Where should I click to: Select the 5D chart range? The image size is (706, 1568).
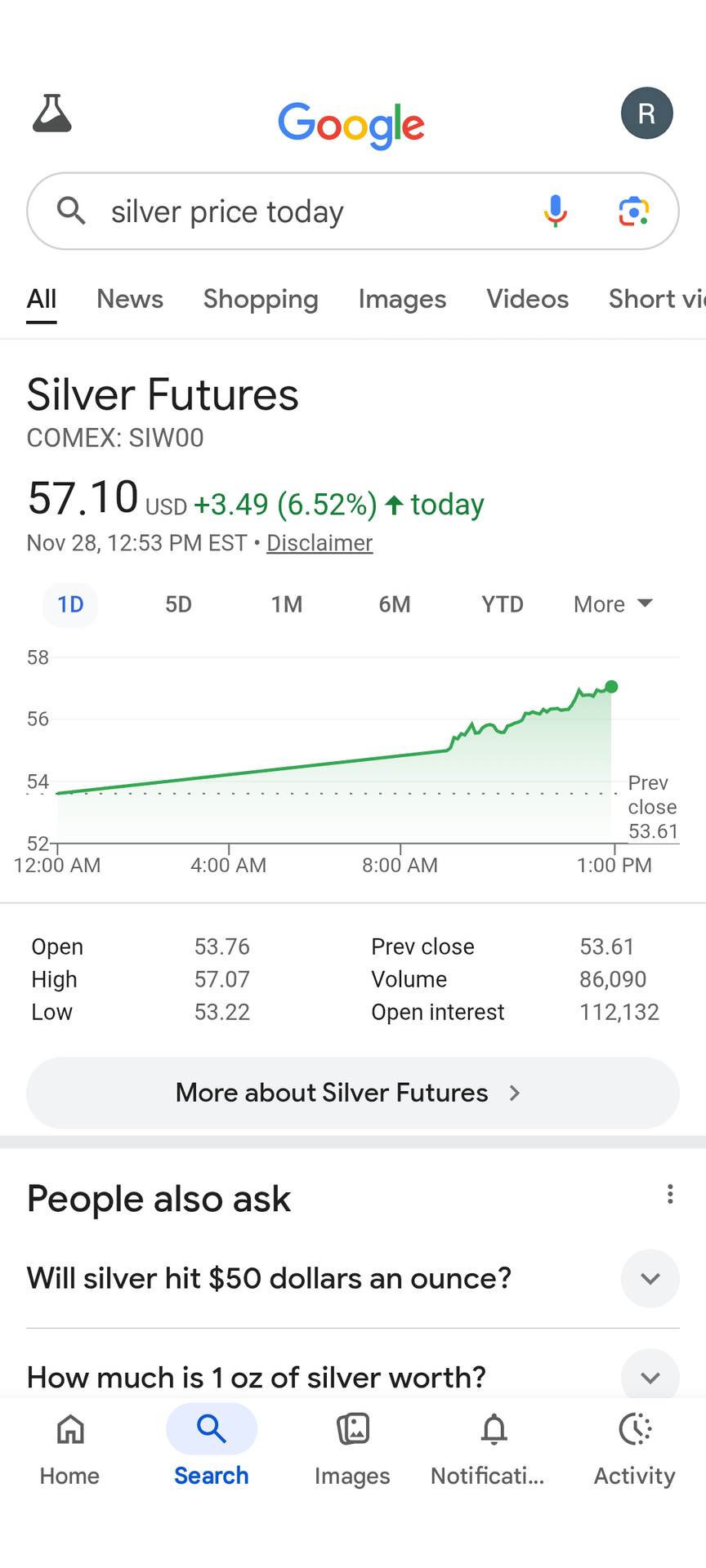point(178,604)
